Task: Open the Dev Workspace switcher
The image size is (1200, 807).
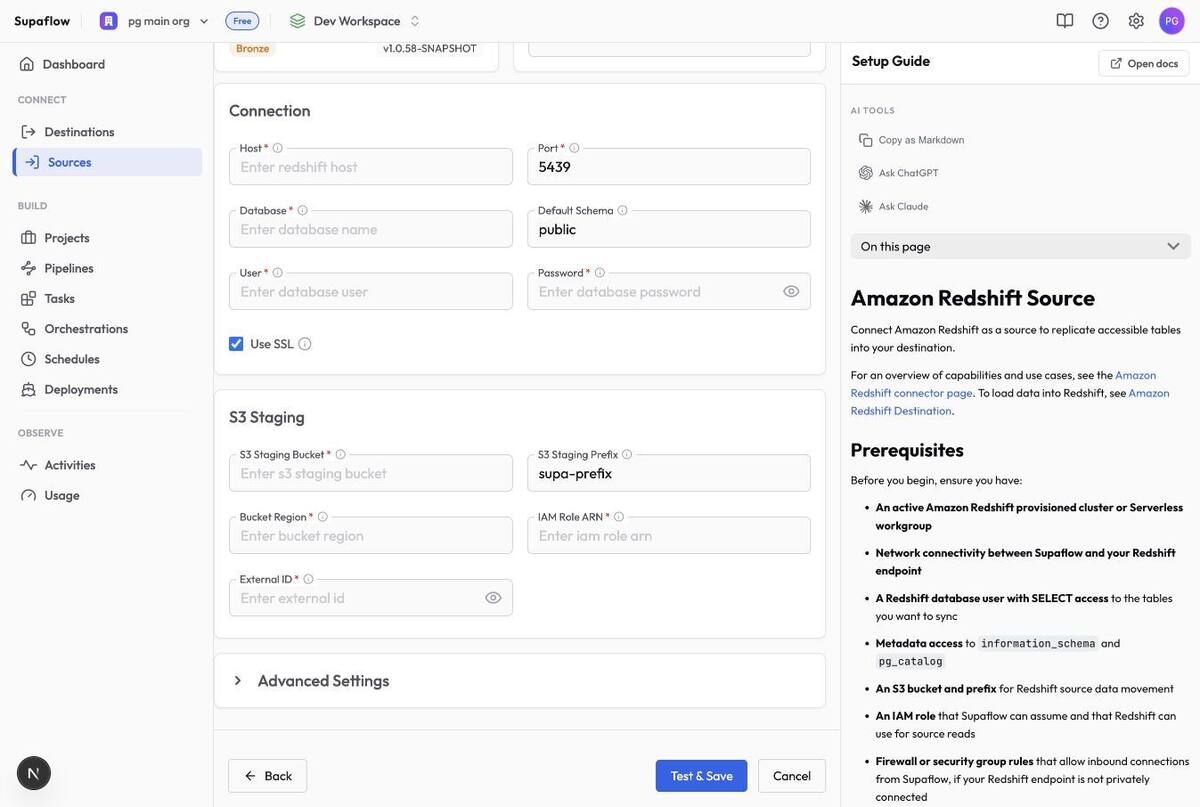Action: click(x=355, y=21)
